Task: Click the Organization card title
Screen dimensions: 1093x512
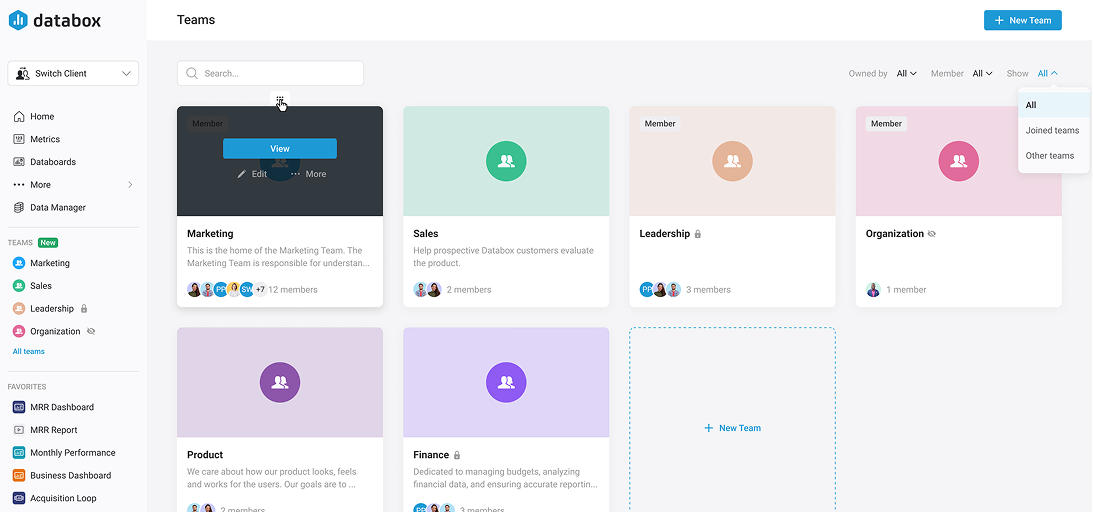Action: tap(894, 234)
